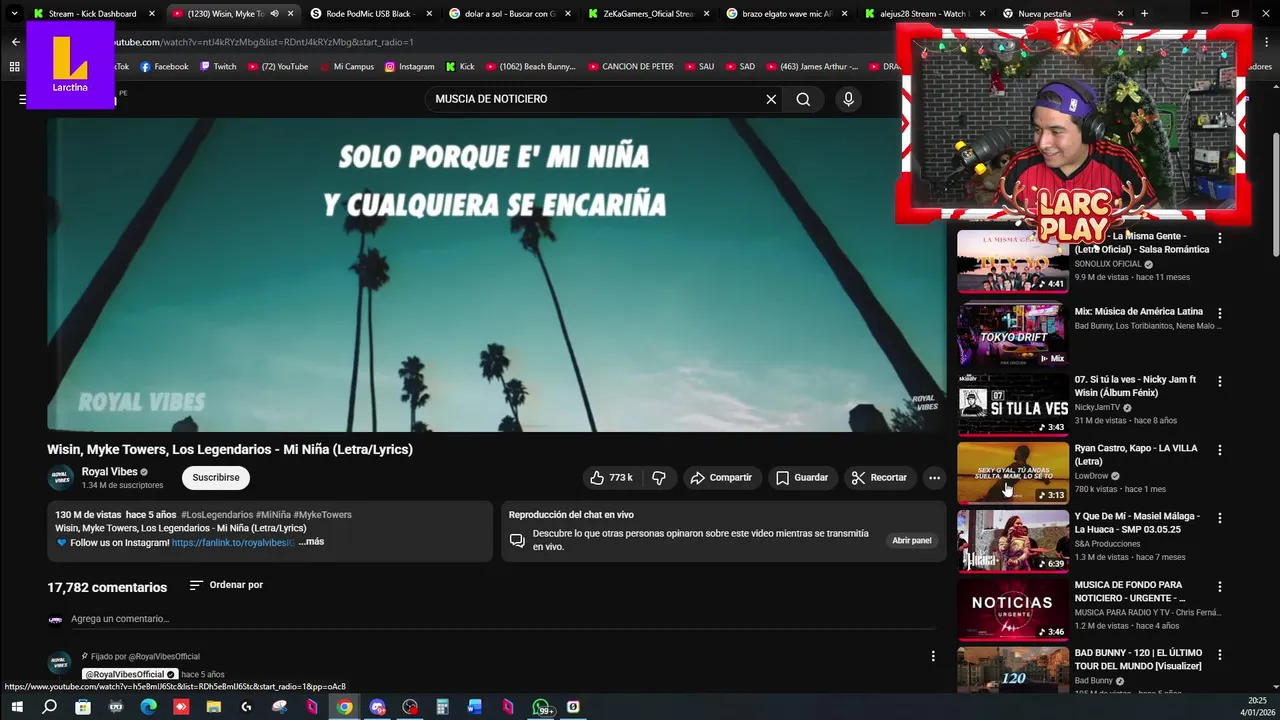Viewport: 1280px width, 720px height.
Task: Switch to Google Chrome in the taskbar
Action: click(x=344, y=707)
